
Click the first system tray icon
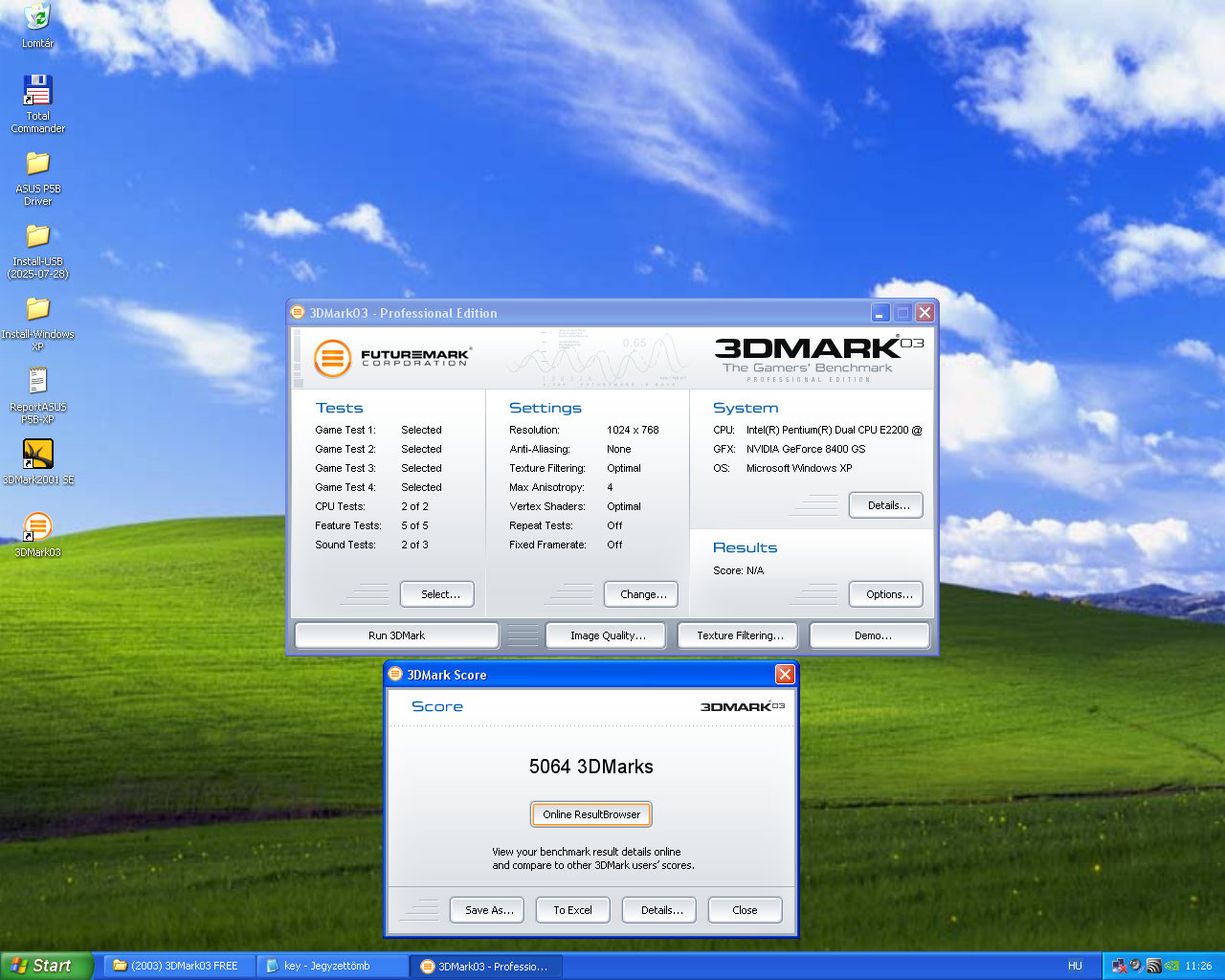pyautogui.click(x=1119, y=966)
